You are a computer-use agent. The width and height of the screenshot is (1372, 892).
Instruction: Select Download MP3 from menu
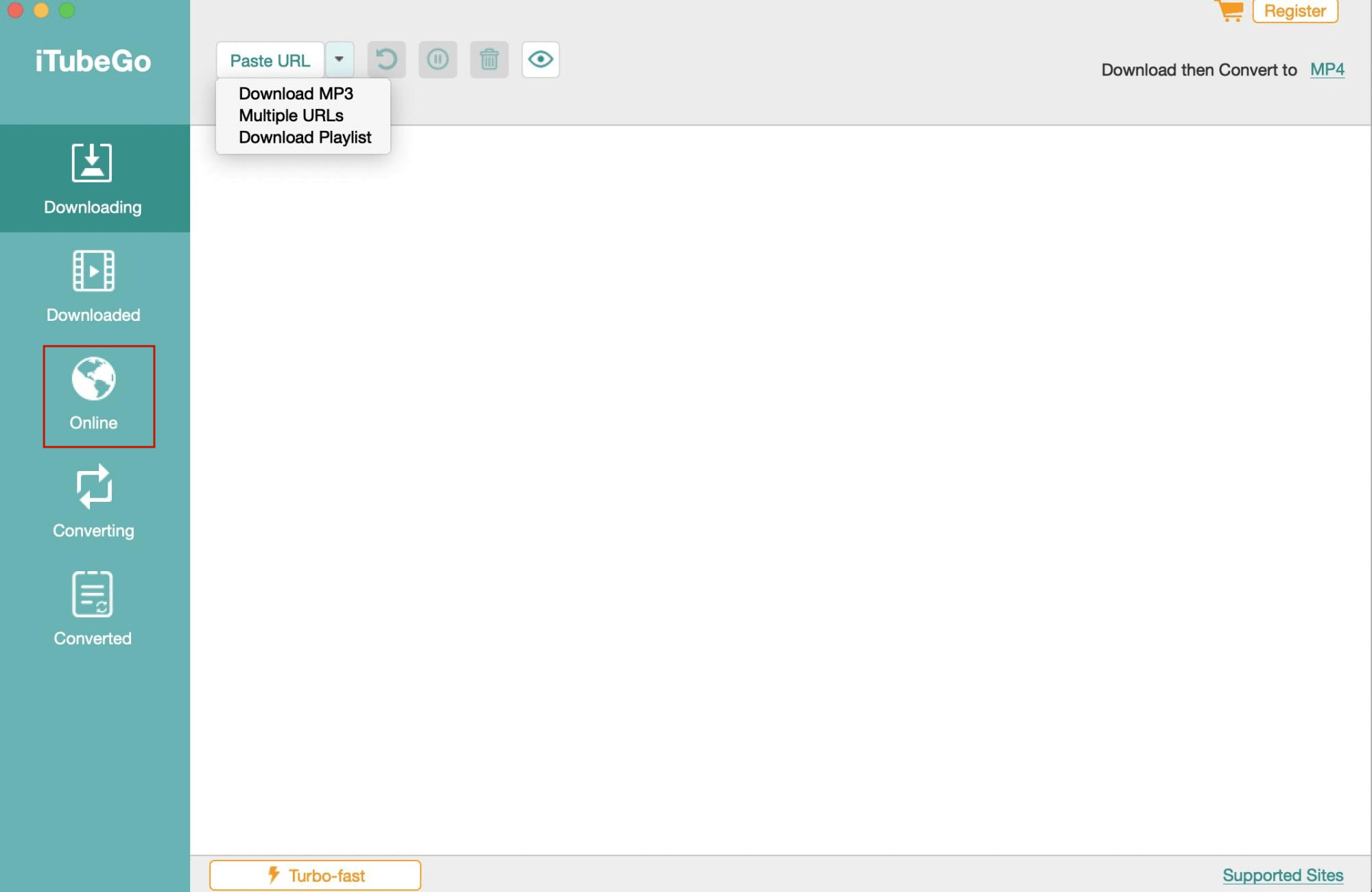coord(296,93)
